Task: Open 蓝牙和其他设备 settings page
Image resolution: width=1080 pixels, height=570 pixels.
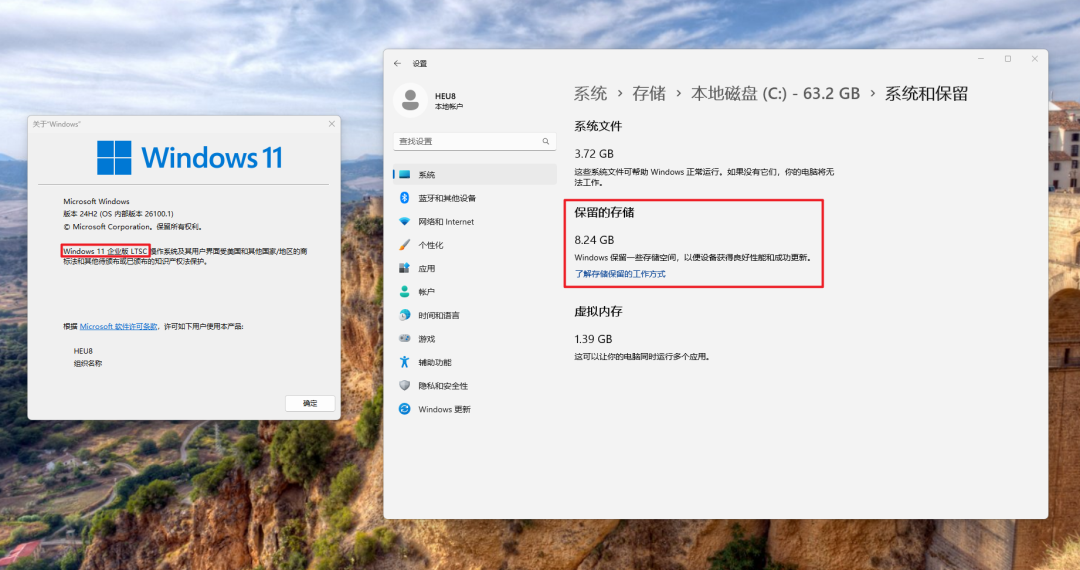Action: pyautogui.click(x=475, y=198)
